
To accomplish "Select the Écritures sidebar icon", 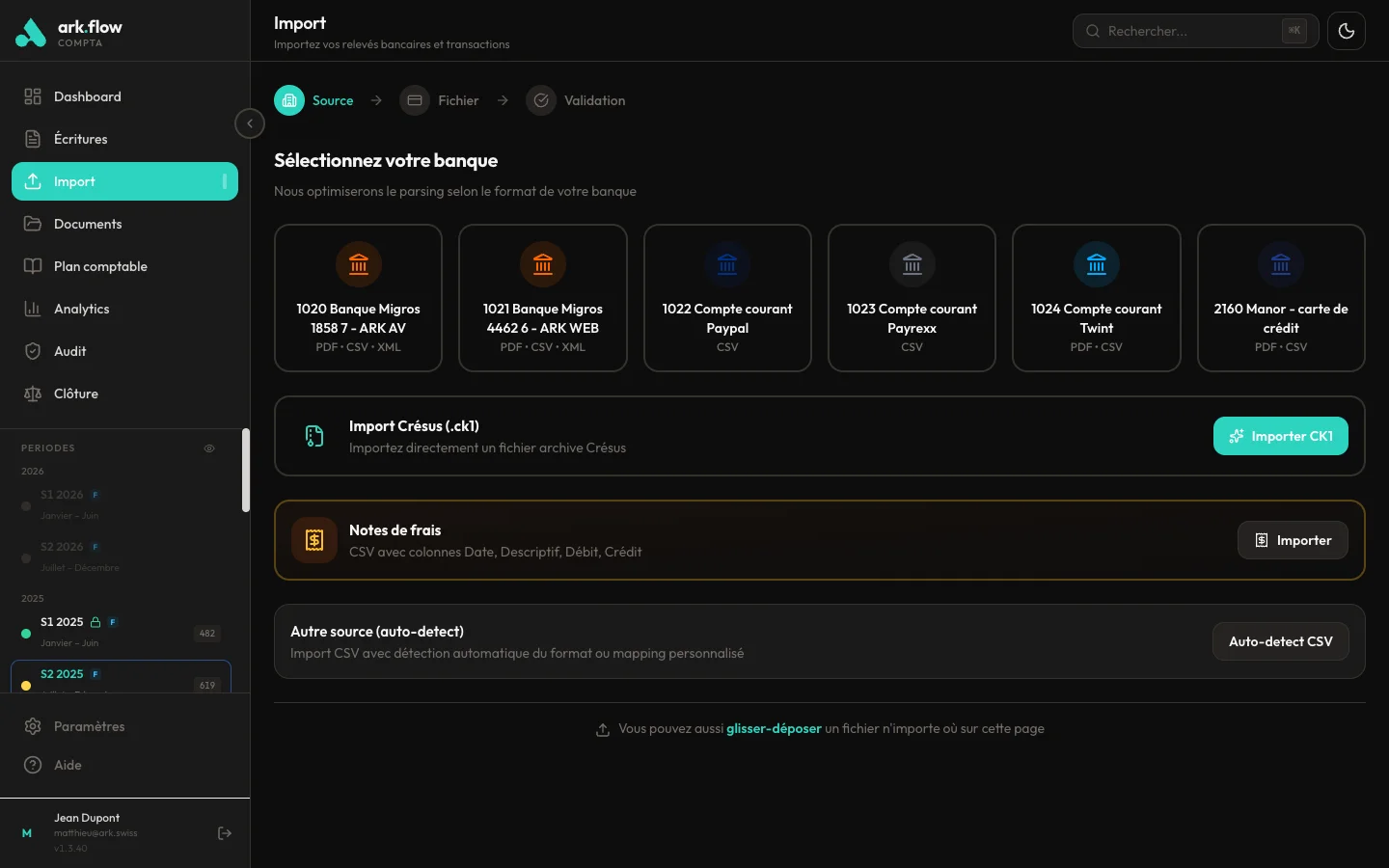I will [32, 139].
